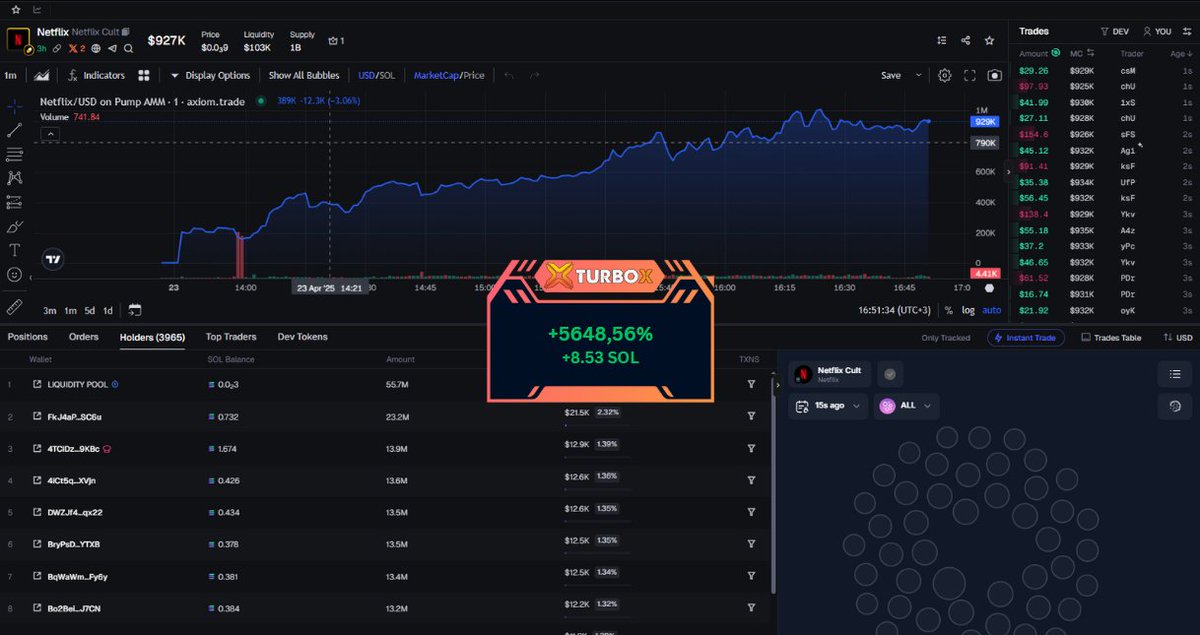
Task: Filter transactions for LIQUIDITY POOL holder
Action: coord(751,384)
